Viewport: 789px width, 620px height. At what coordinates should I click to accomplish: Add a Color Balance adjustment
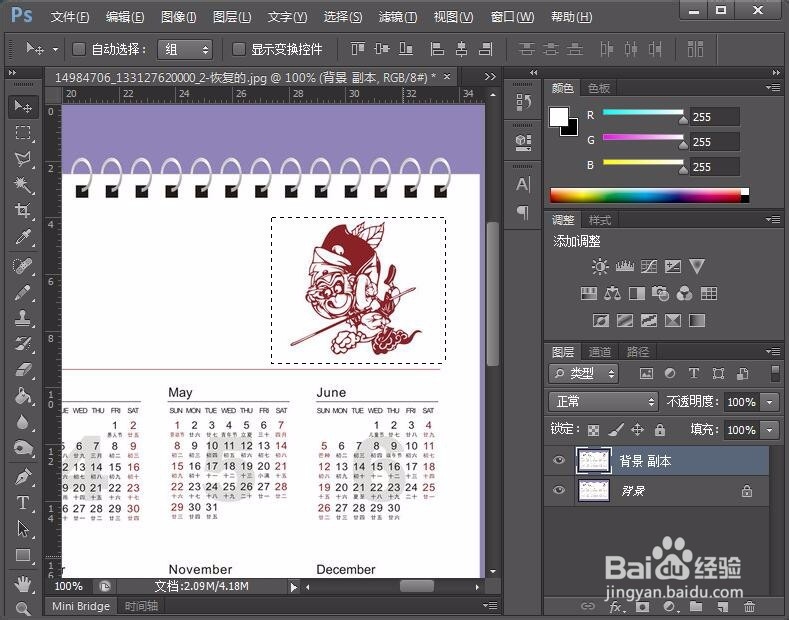[612, 293]
